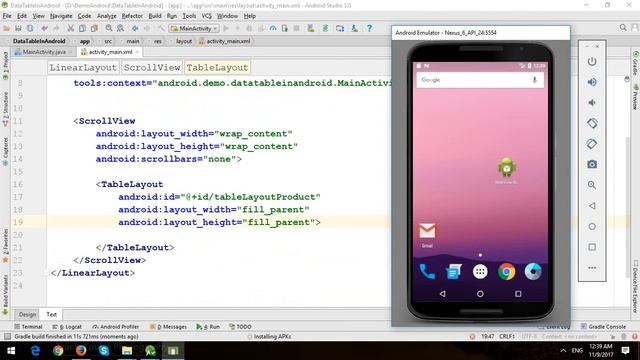Image resolution: width=640 pixels, height=360 pixels.
Task: Save all files with the disk icon
Action: [18, 28]
